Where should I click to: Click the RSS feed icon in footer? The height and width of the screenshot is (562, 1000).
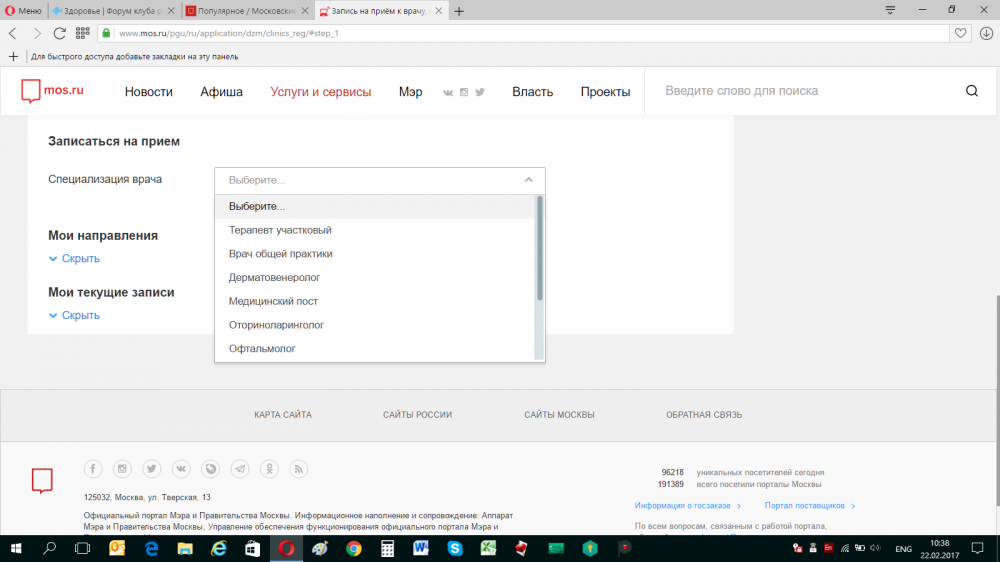pyautogui.click(x=299, y=469)
